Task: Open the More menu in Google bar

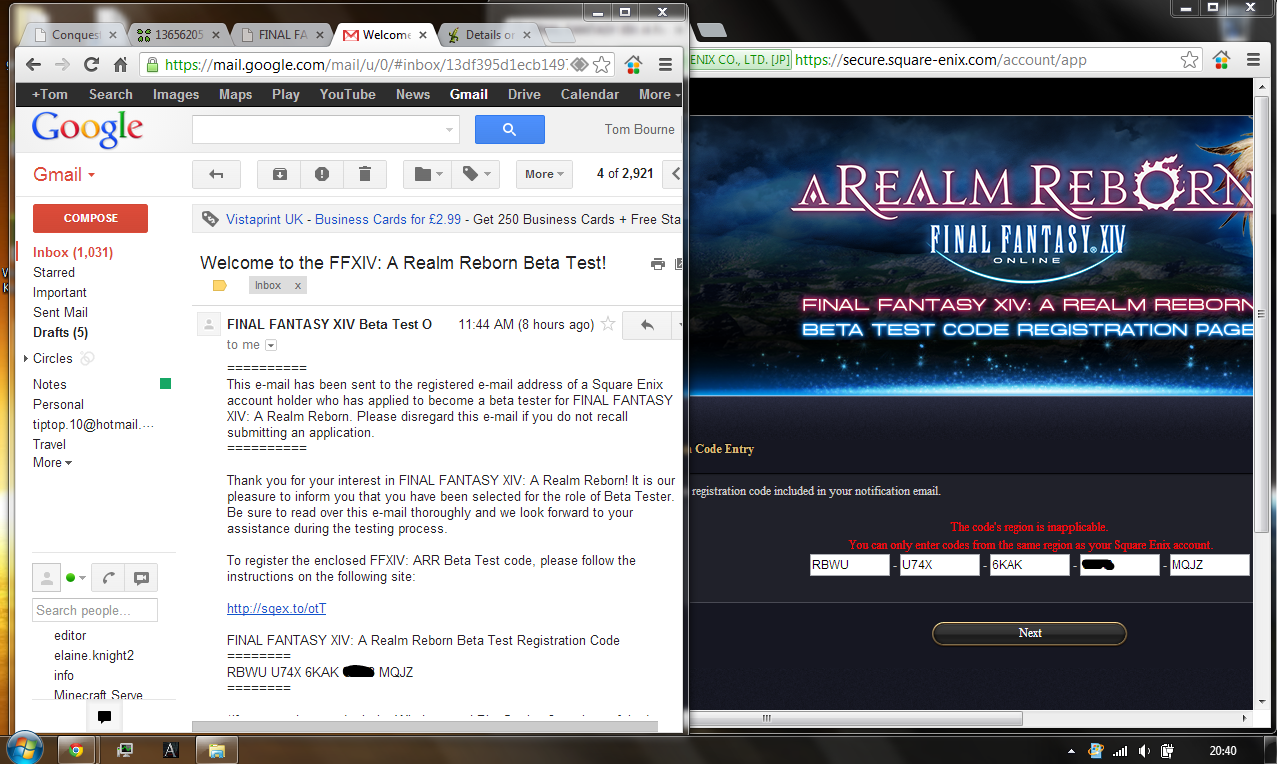Action: pos(658,95)
